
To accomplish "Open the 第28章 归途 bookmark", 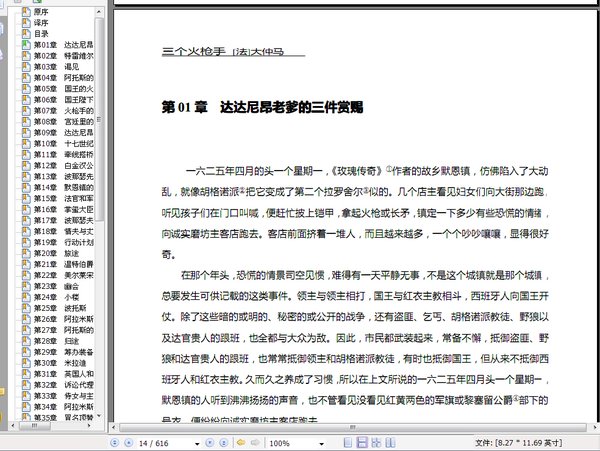I will [x=56, y=341].
